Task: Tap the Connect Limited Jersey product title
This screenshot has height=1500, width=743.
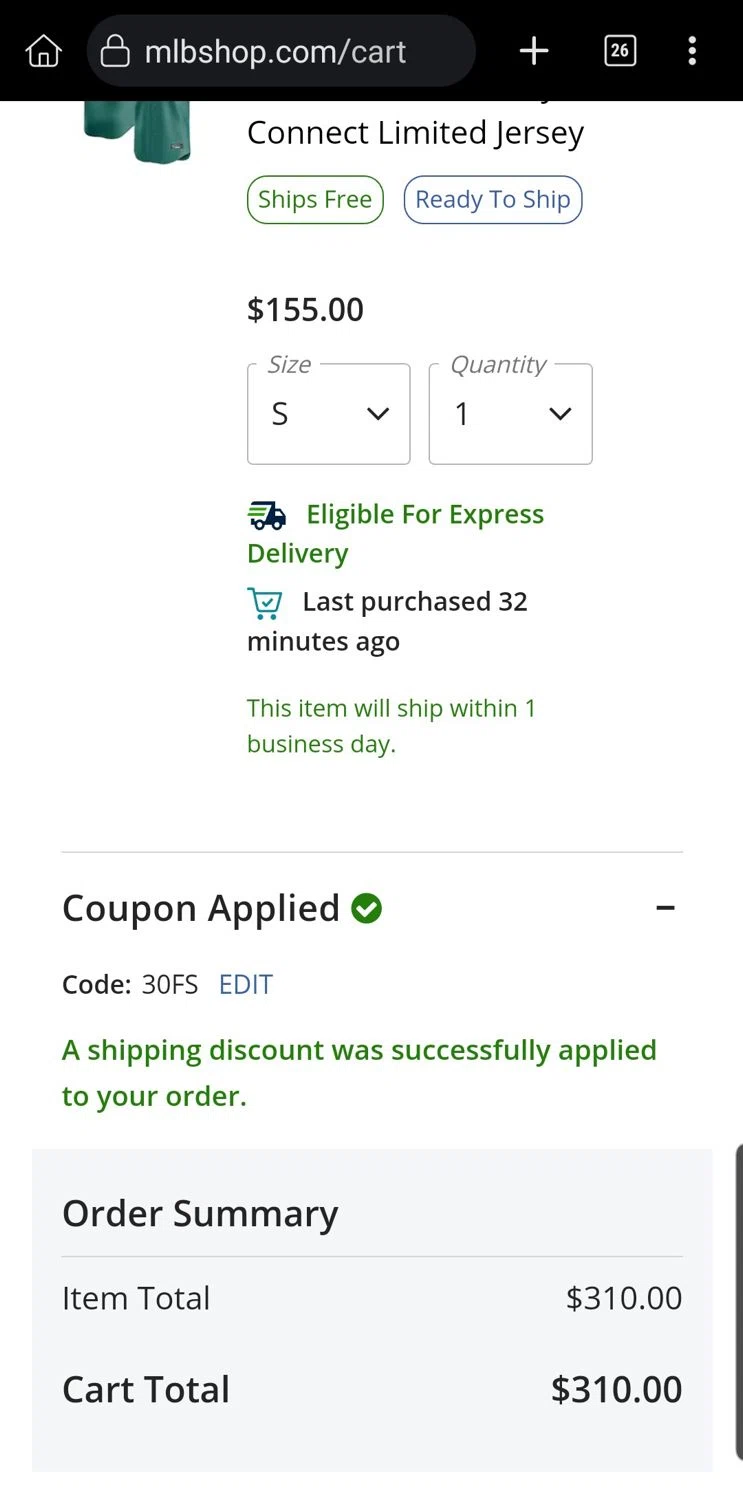Action: click(x=415, y=133)
